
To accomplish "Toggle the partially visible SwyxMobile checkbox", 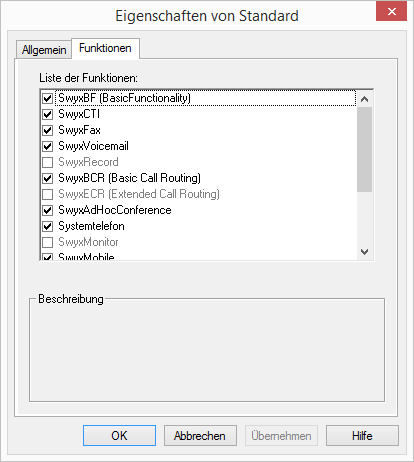I will coord(48,257).
